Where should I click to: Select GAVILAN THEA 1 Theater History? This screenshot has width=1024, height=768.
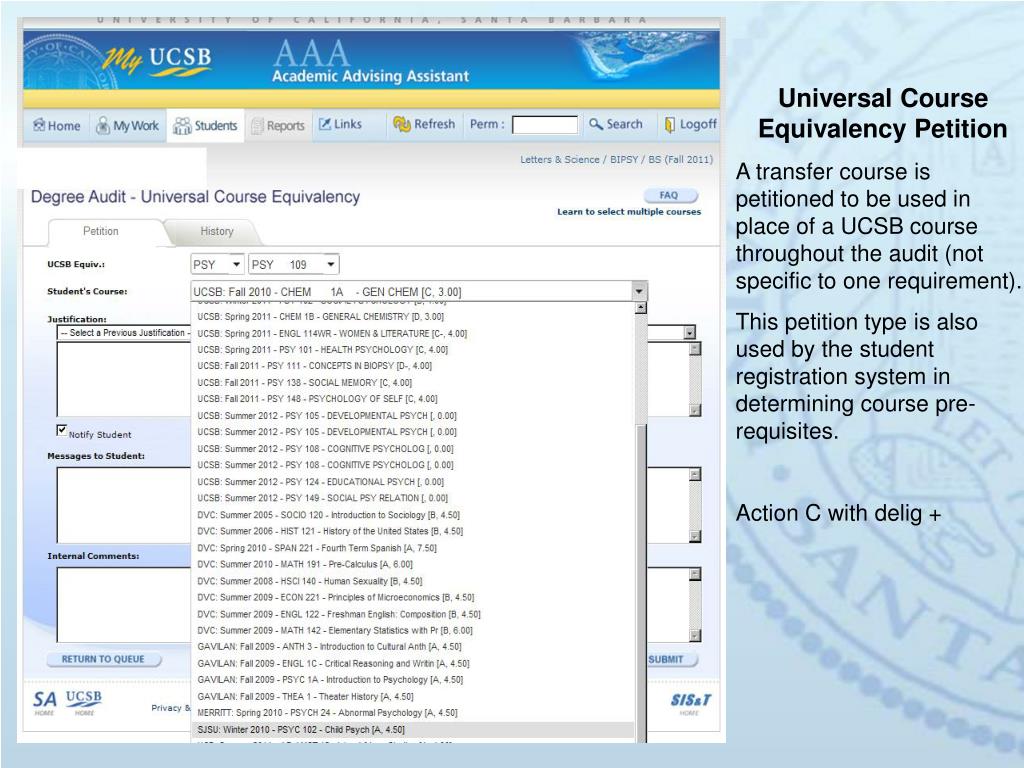click(413, 696)
